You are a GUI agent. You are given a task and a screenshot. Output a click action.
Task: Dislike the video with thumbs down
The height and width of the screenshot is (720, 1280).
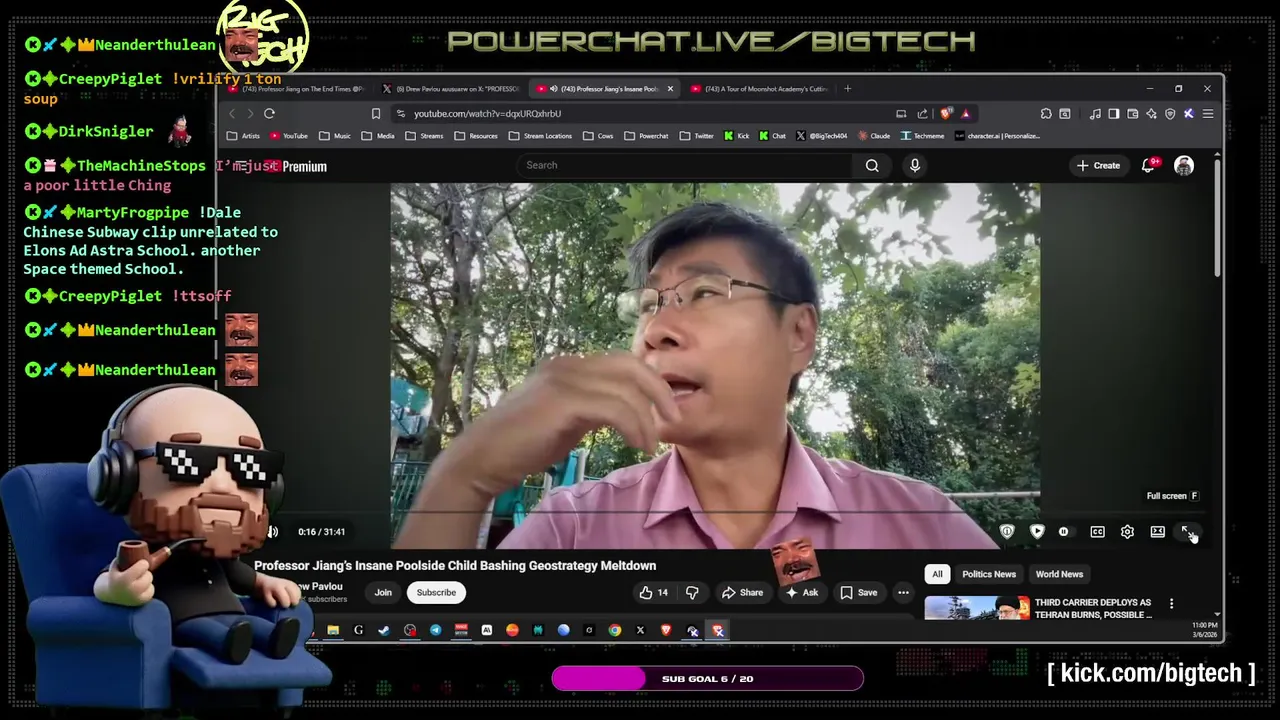coord(692,592)
